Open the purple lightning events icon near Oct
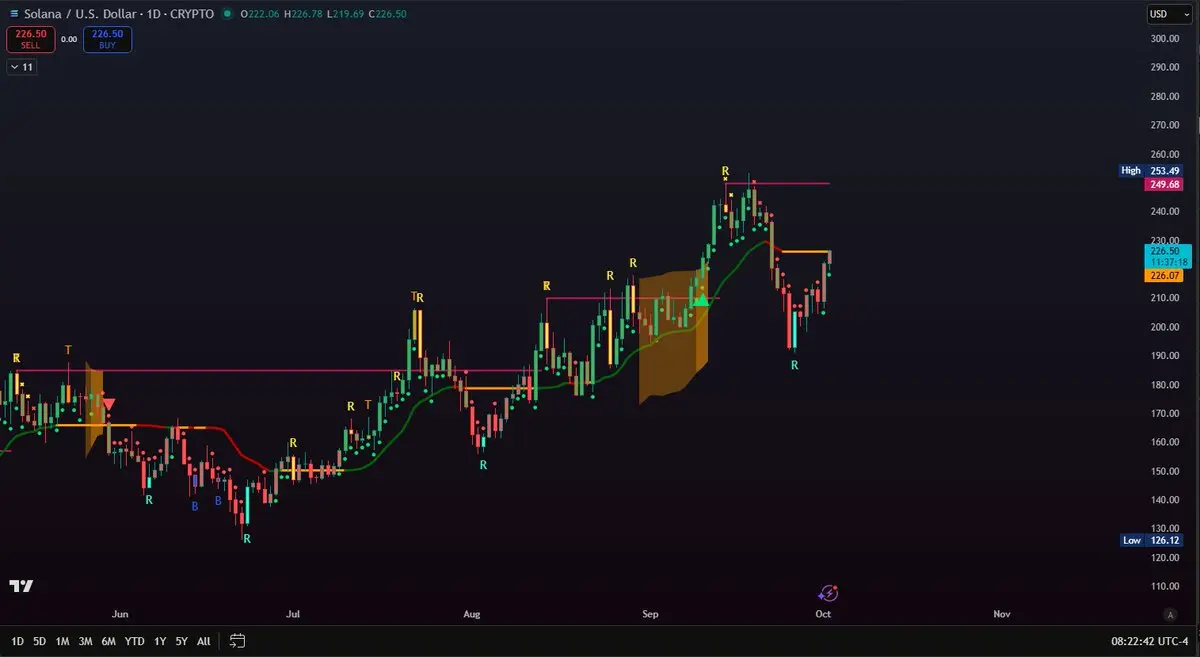 click(x=828, y=594)
